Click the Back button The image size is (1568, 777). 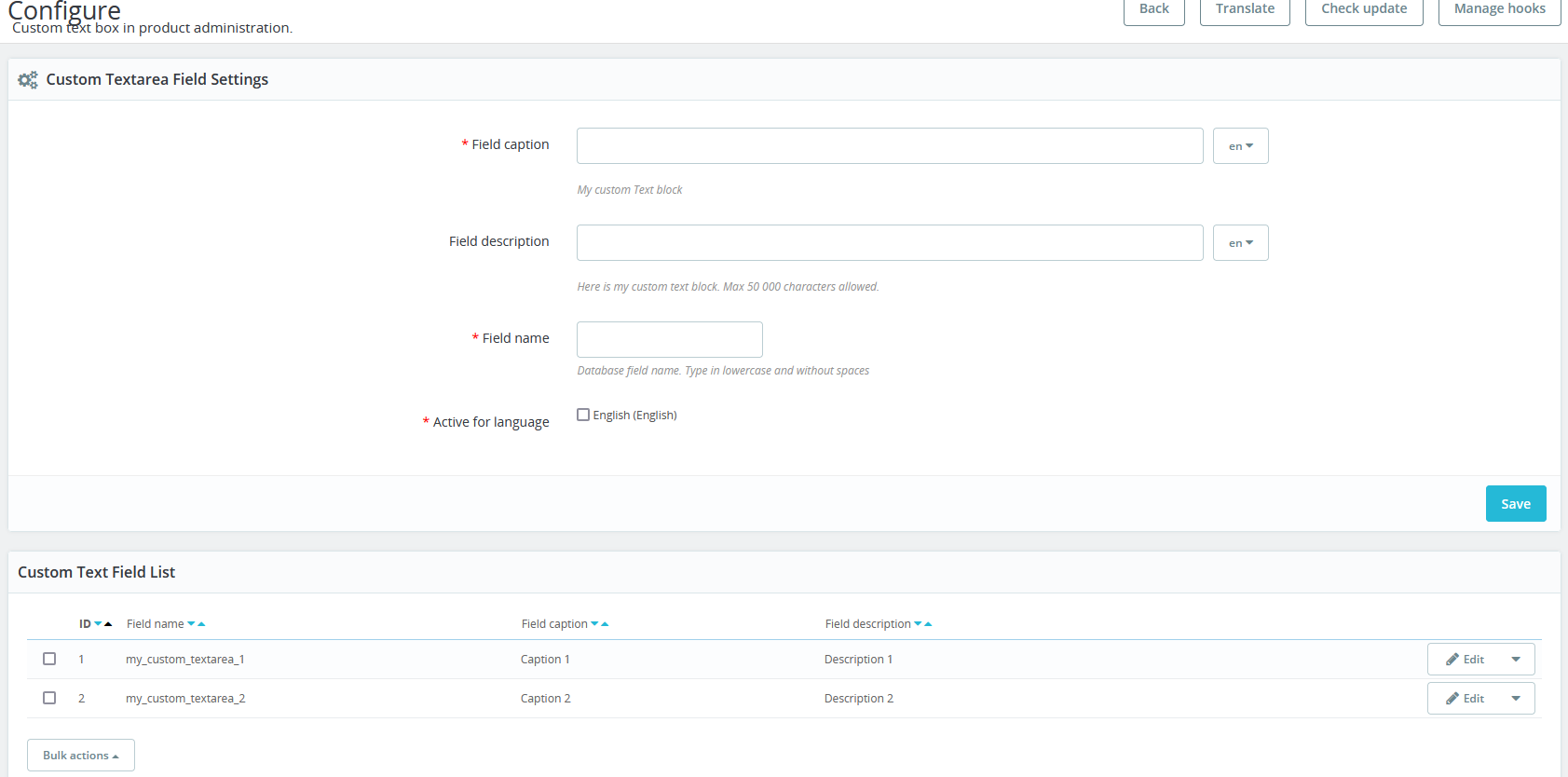tap(1153, 9)
